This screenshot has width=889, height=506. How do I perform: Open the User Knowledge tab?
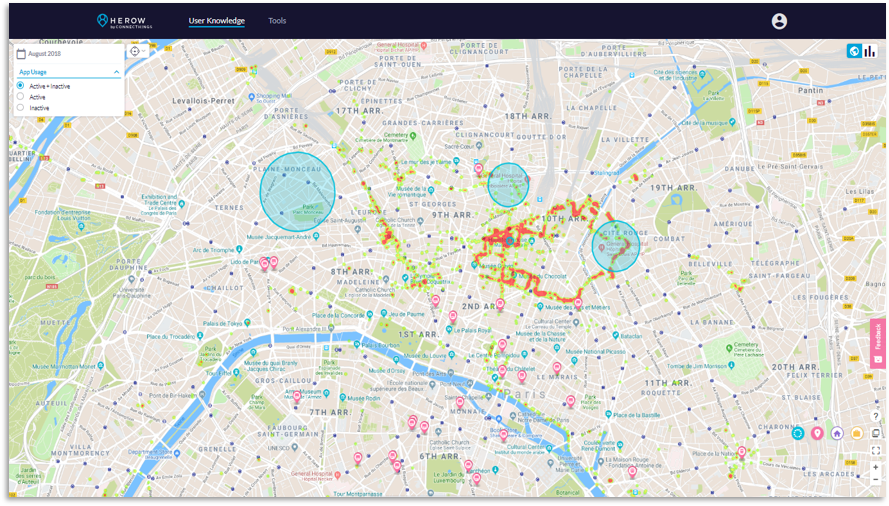[216, 21]
